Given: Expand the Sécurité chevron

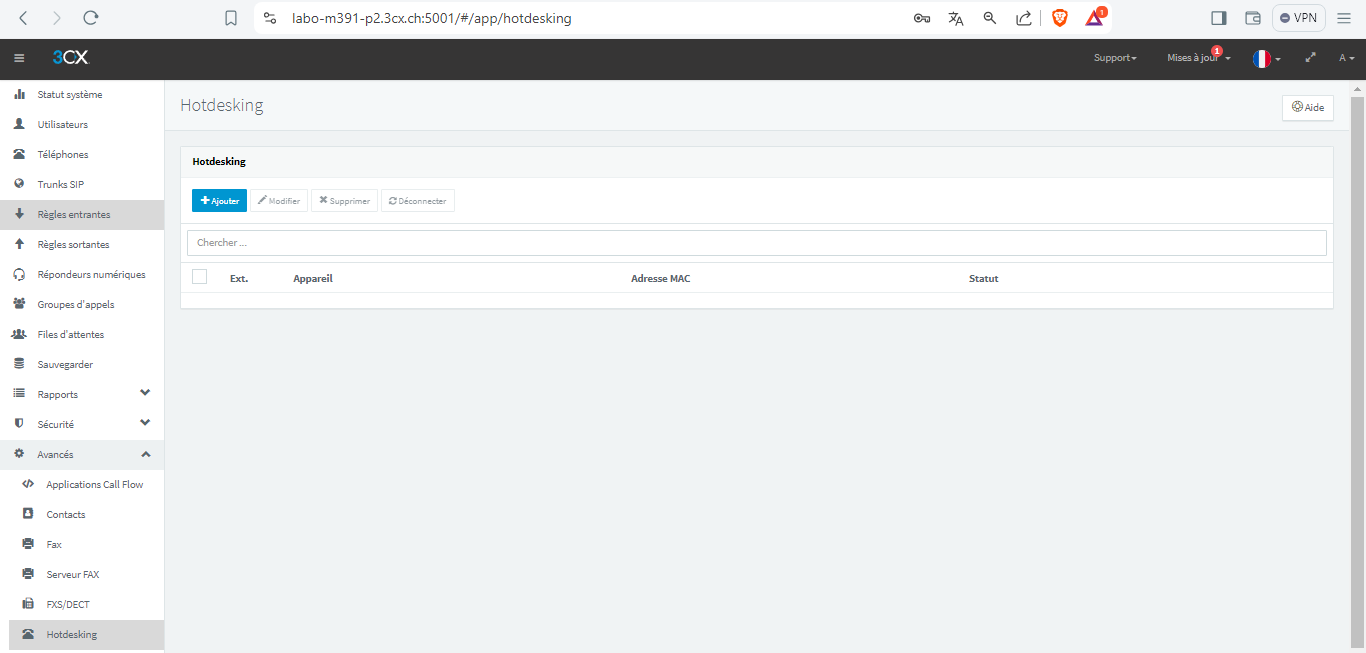Looking at the screenshot, I should [x=145, y=423].
